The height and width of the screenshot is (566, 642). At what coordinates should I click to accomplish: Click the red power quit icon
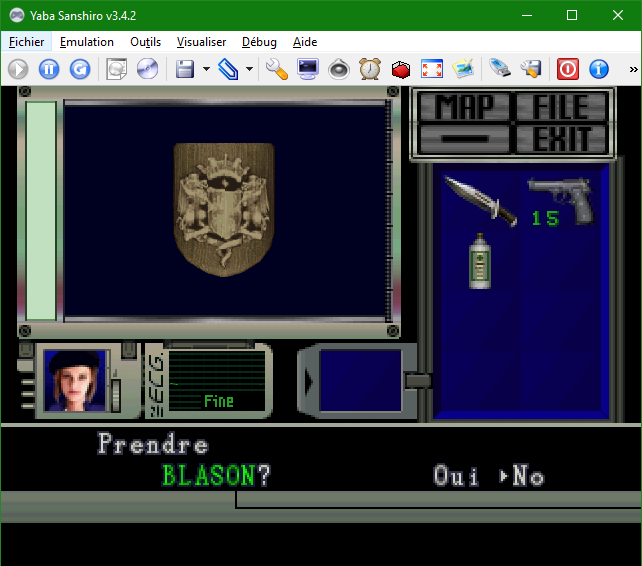pyautogui.click(x=567, y=69)
